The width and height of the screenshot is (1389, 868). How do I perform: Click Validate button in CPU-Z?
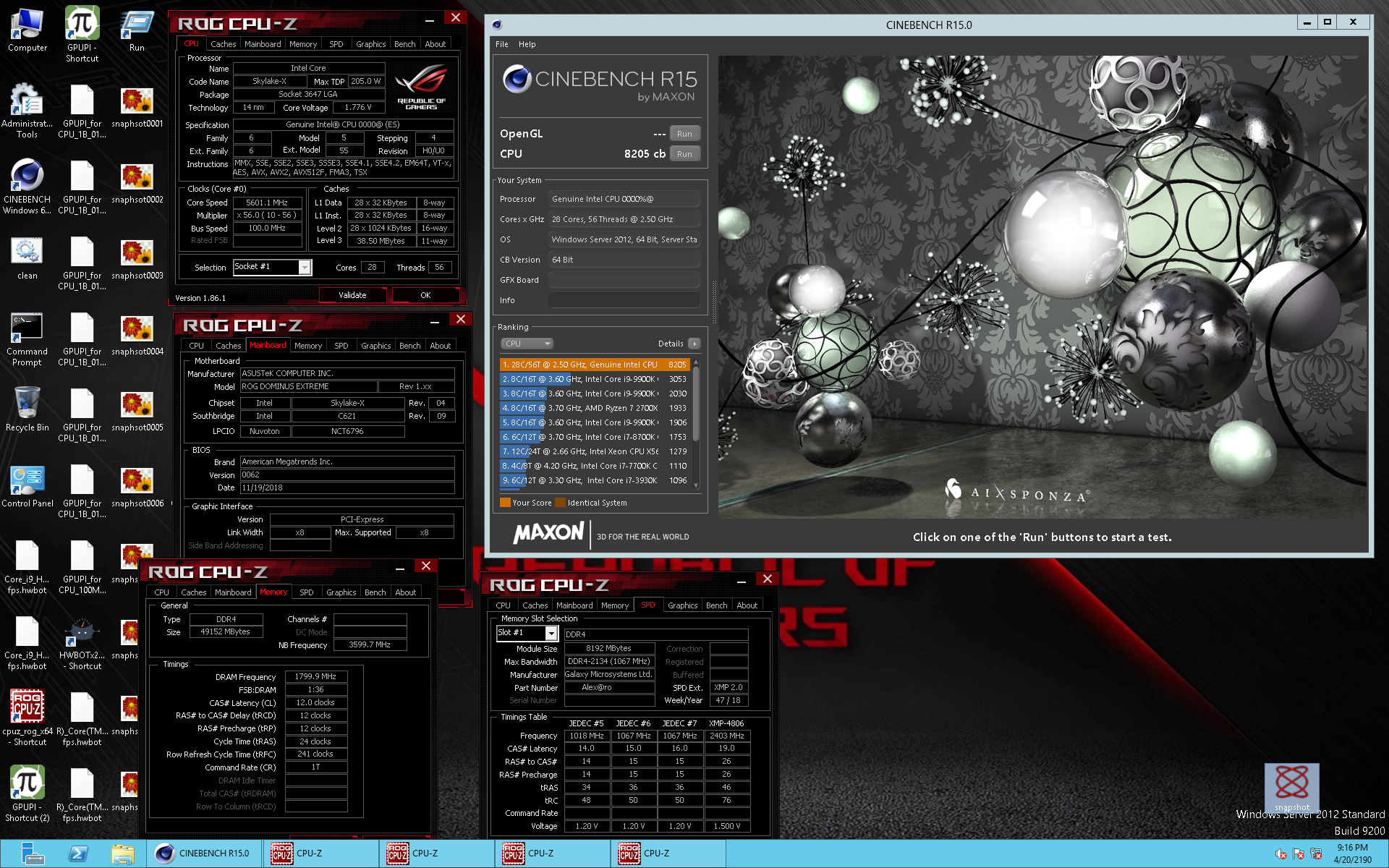pyautogui.click(x=352, y=295)
